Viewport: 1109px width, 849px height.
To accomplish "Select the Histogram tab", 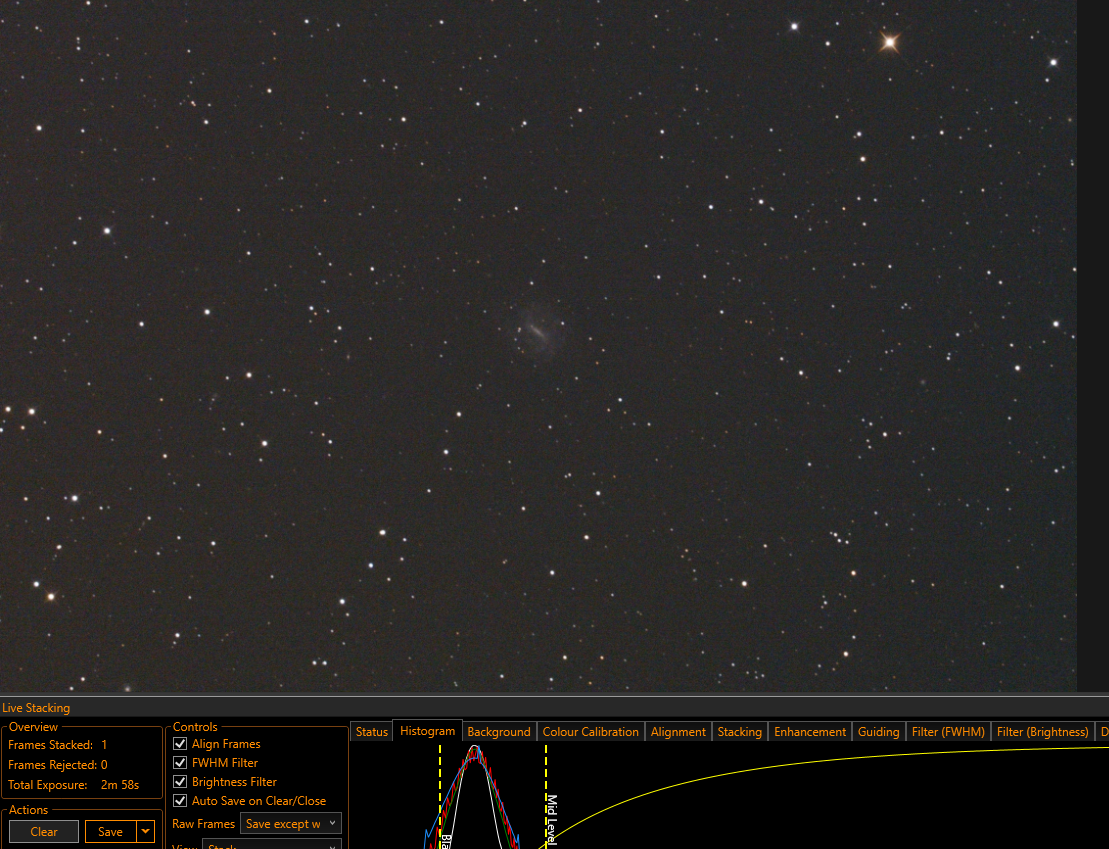I will [x=427, y=731].
